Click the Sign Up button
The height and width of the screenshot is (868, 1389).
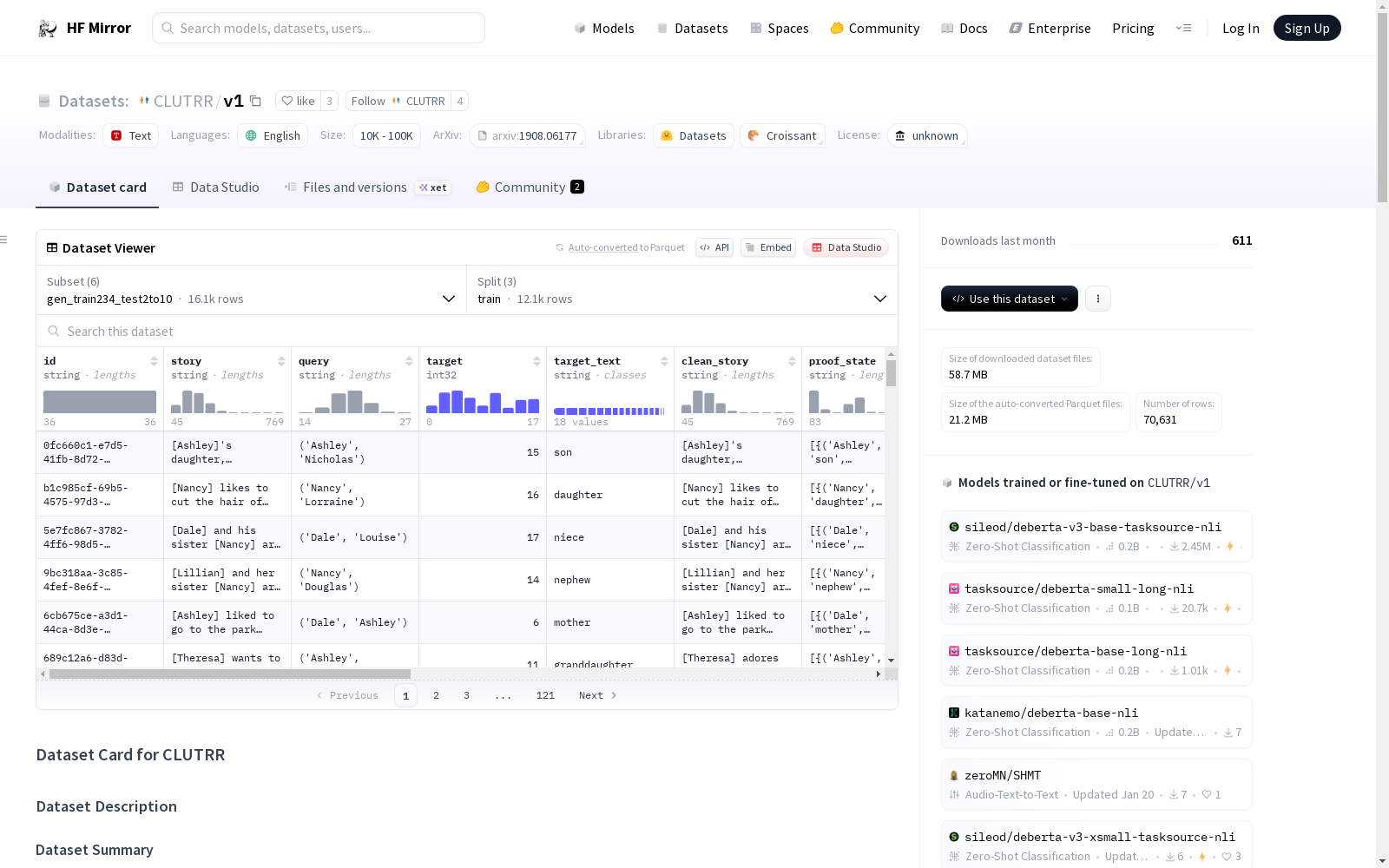(1307, 28)
